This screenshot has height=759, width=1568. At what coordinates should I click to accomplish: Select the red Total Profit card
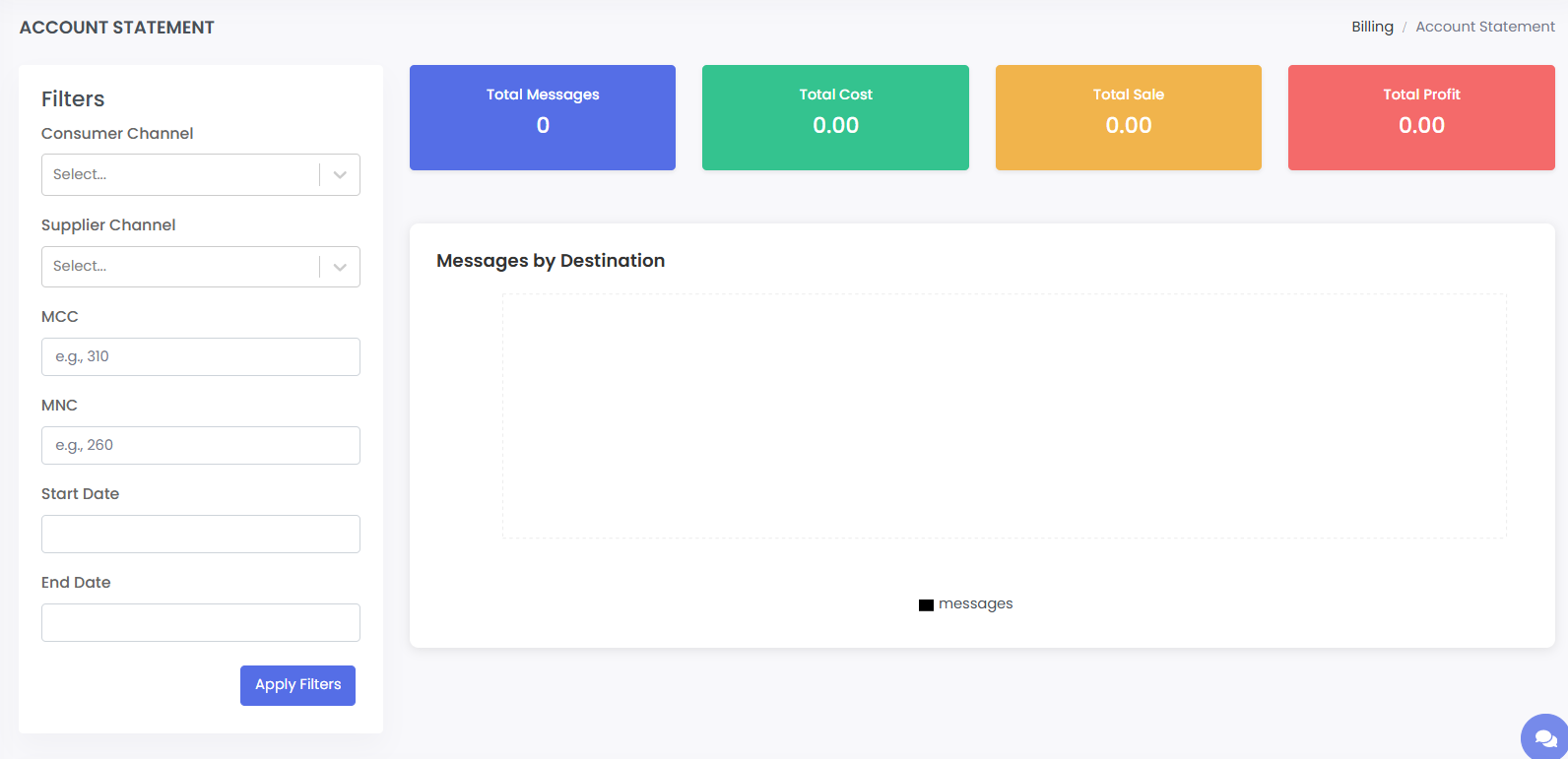coord(1421,117)
